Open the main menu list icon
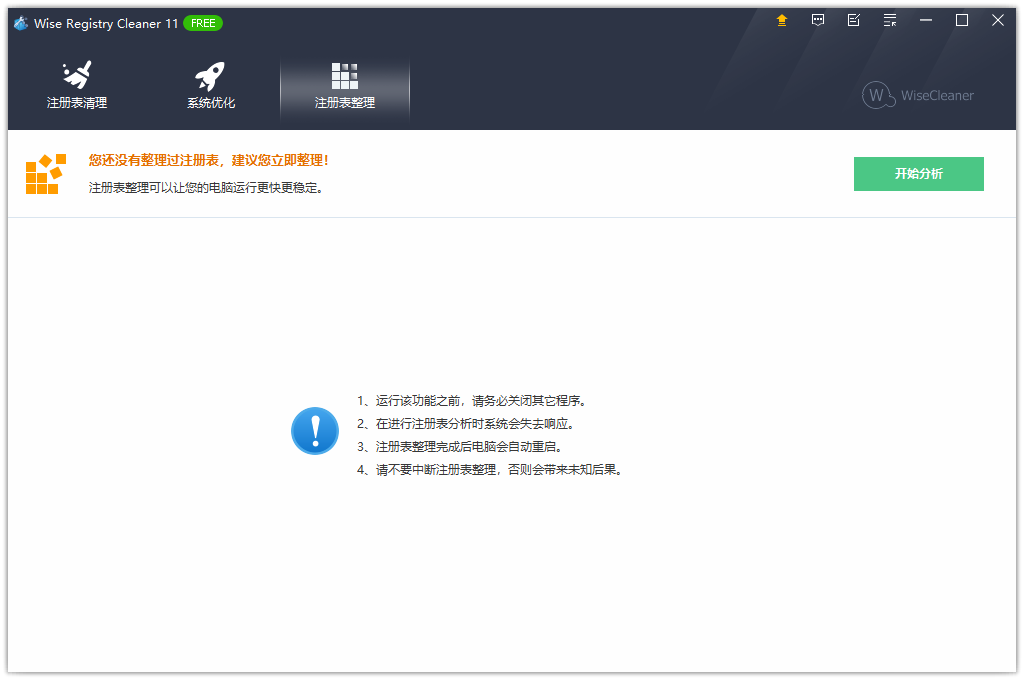This screenshot has height=680, width=1024. 889,21
